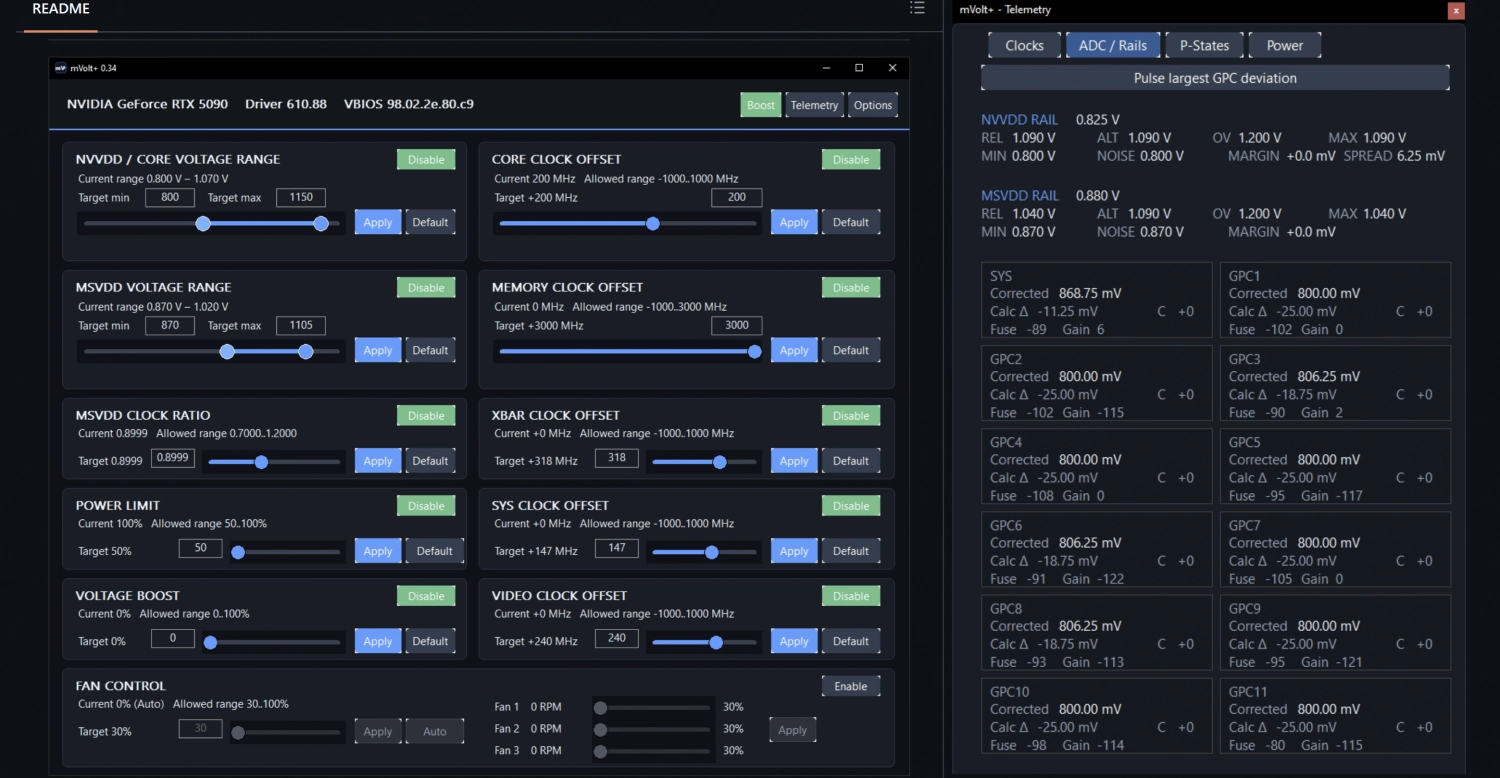Select the VBIOS 98.02.2e.80.c9 text

pyautogui.click(x=409, y=104)
